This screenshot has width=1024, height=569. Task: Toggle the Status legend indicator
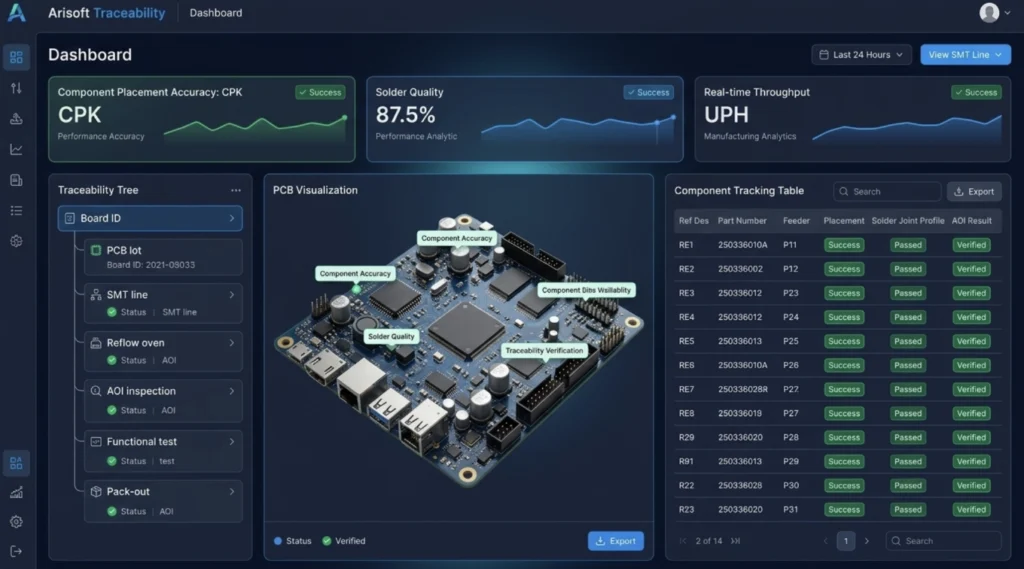point(293,541)
